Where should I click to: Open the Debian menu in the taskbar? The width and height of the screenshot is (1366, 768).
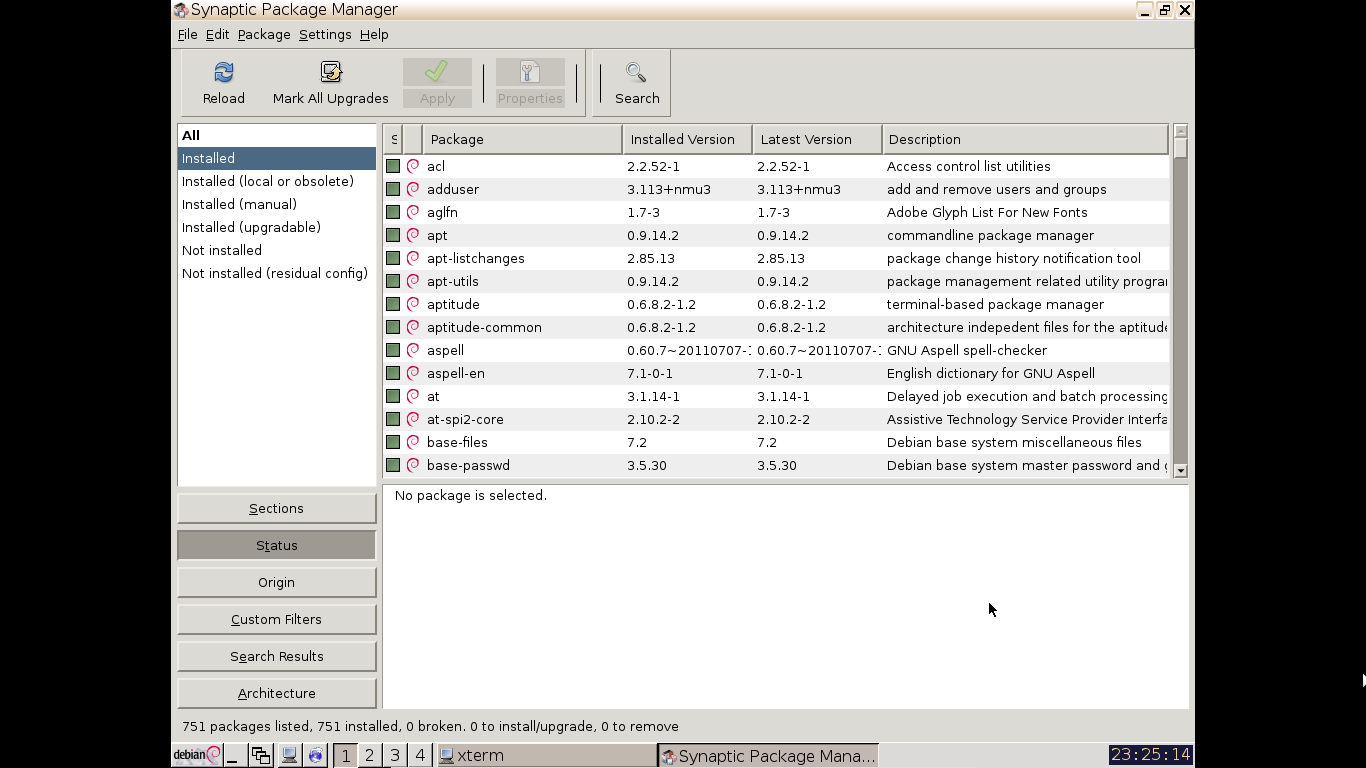197,755
